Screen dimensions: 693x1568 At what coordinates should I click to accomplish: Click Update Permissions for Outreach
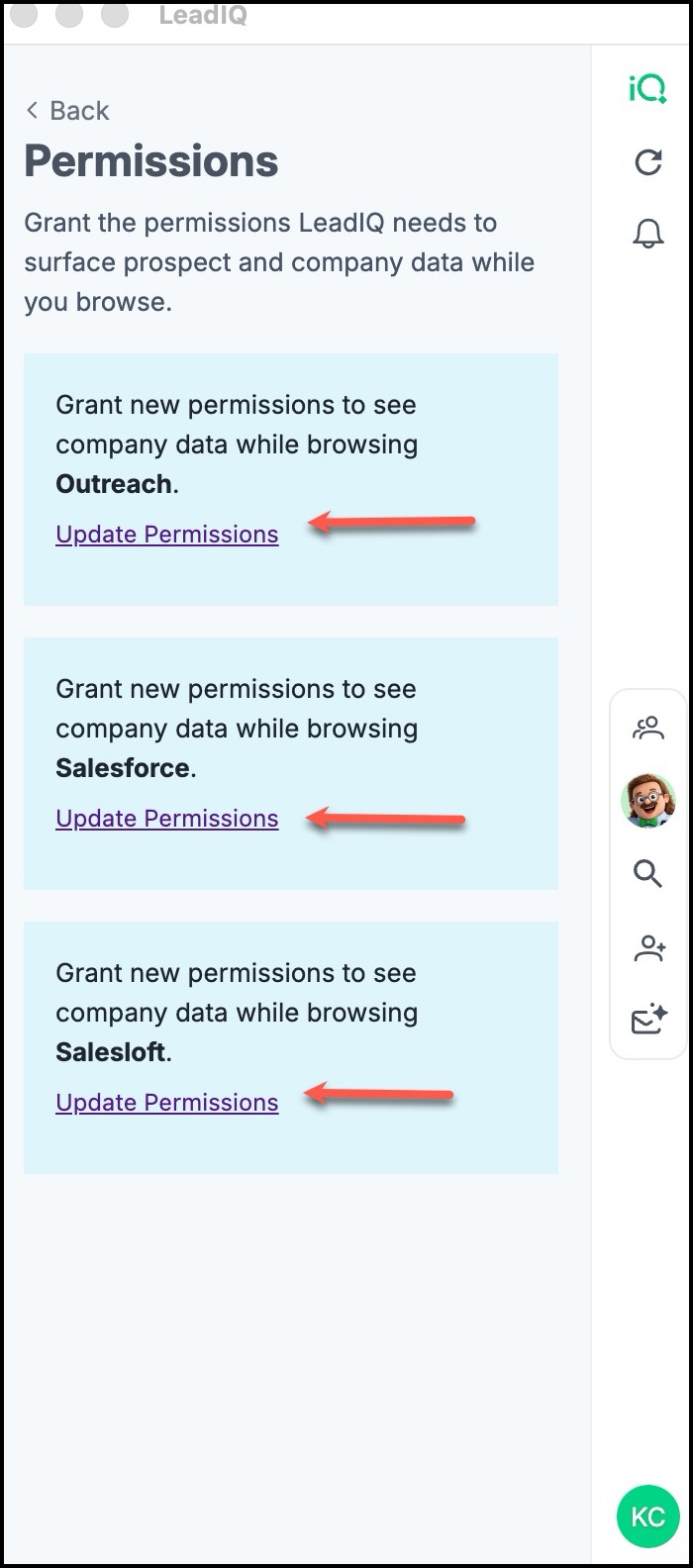coord(167,535)
